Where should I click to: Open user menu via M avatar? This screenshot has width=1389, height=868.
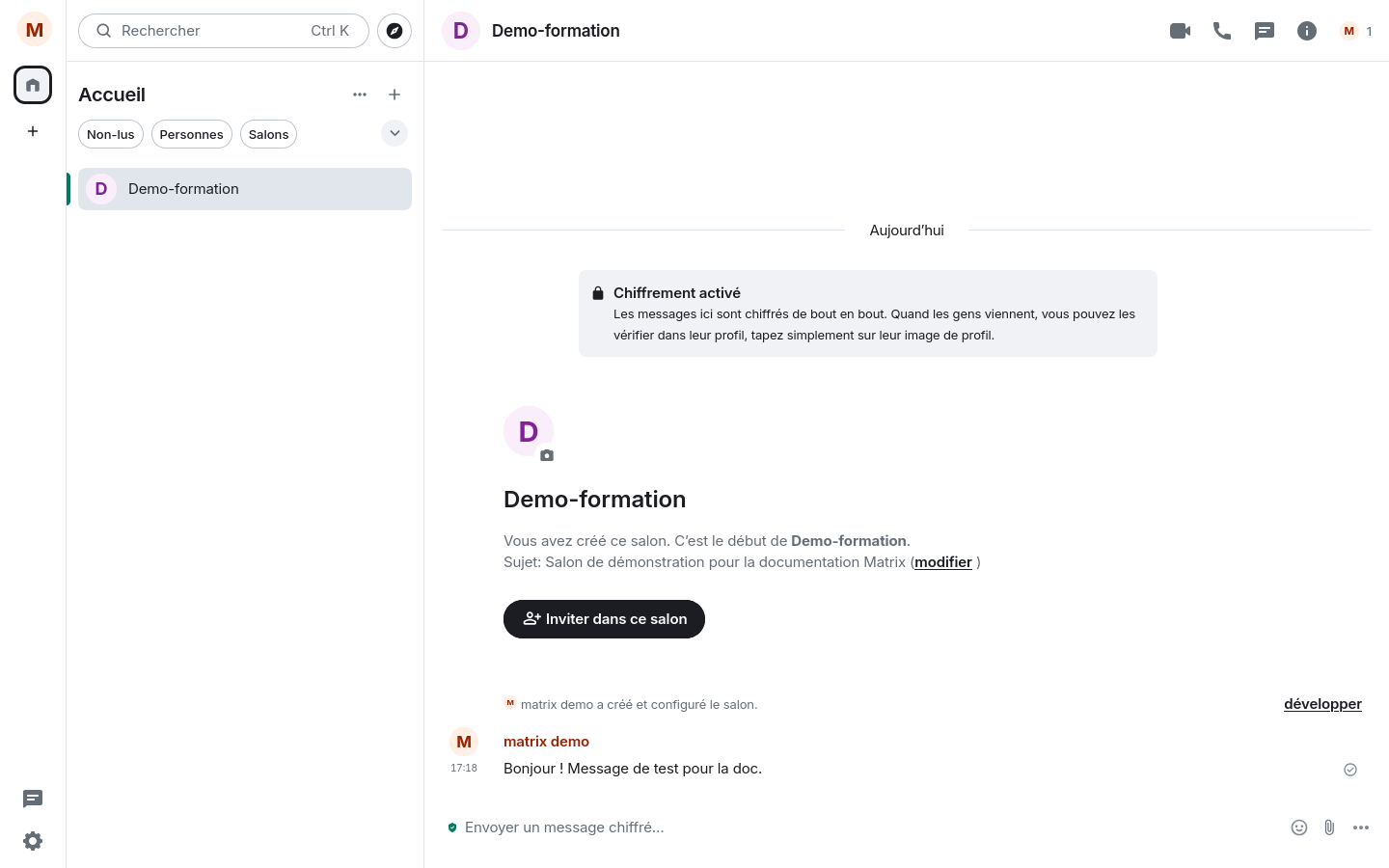[34, 30]
